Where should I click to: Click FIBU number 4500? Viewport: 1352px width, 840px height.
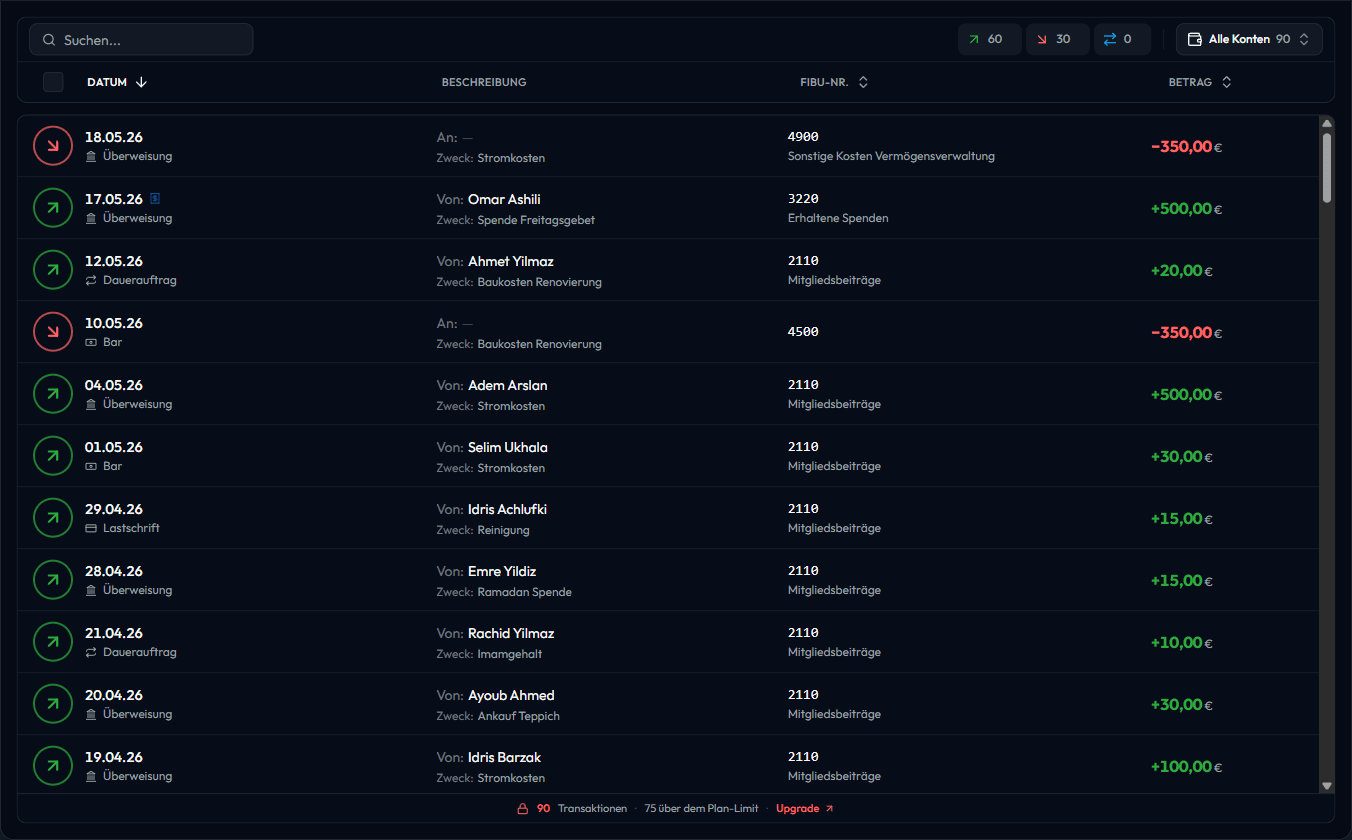[803, 331]
